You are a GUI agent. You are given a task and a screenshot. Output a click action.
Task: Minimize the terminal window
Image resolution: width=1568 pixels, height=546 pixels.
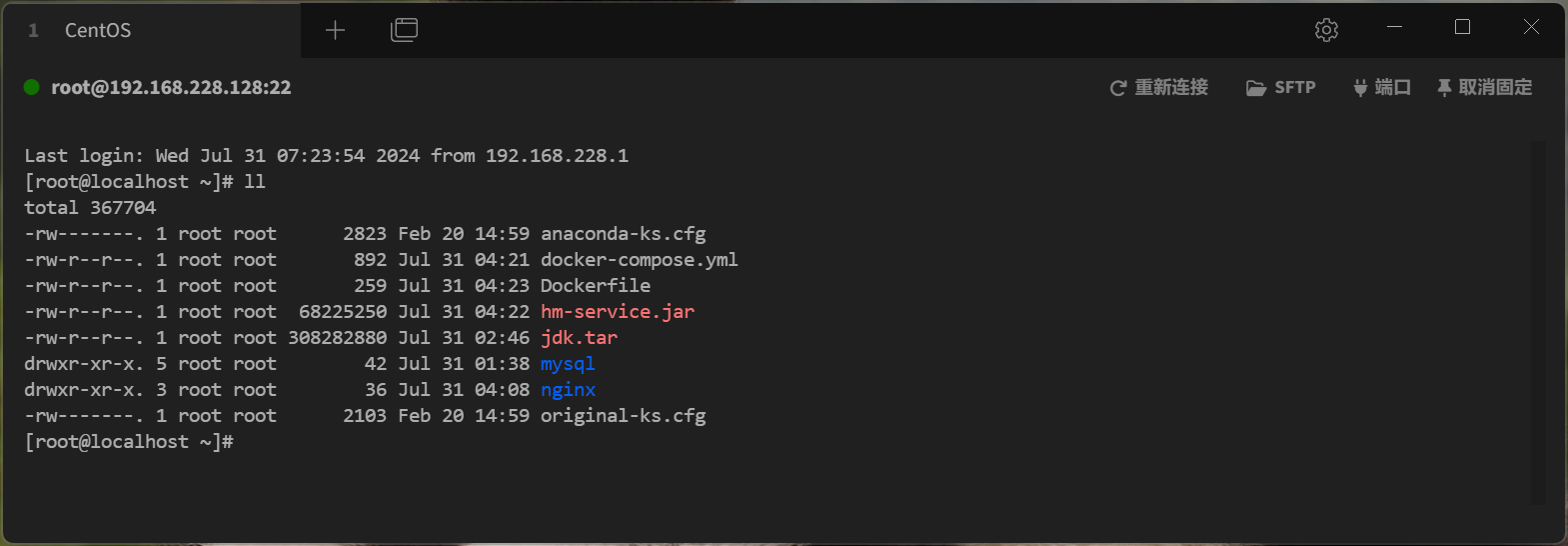(1395, 28)
